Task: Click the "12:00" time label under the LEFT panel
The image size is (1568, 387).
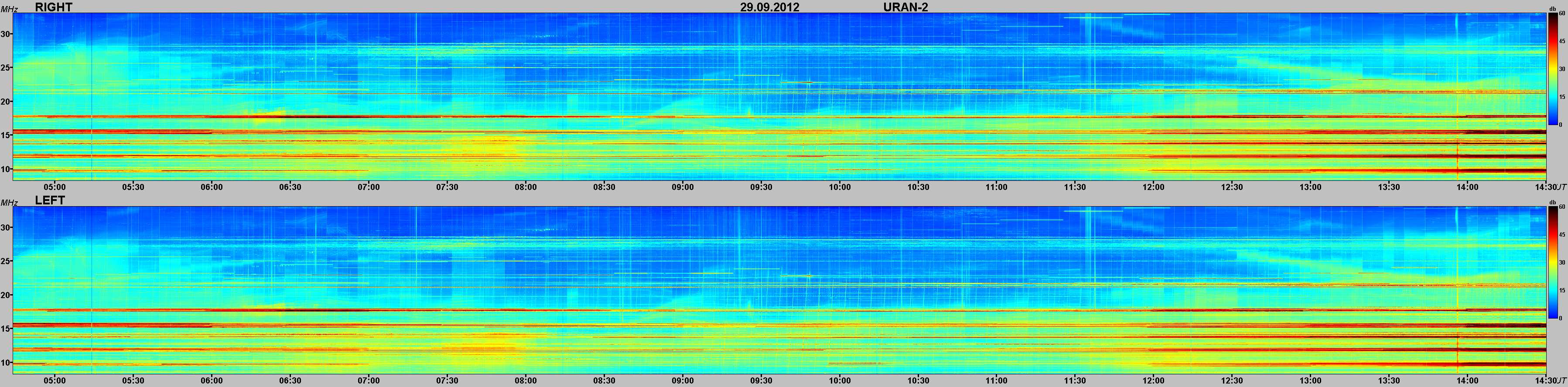Action: tap(1154, 381)
